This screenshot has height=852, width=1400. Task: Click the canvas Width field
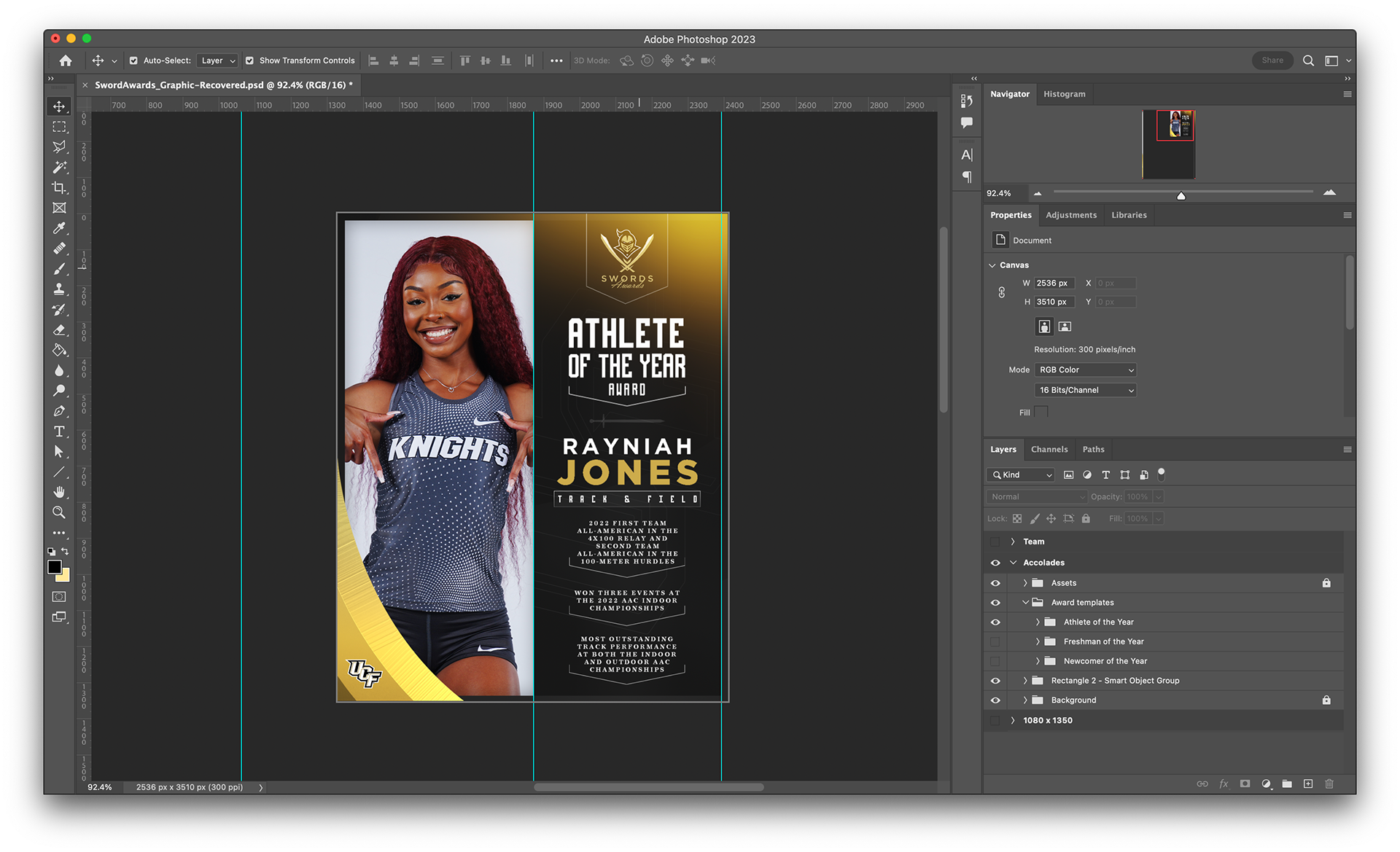click(x=1054, y=284)
